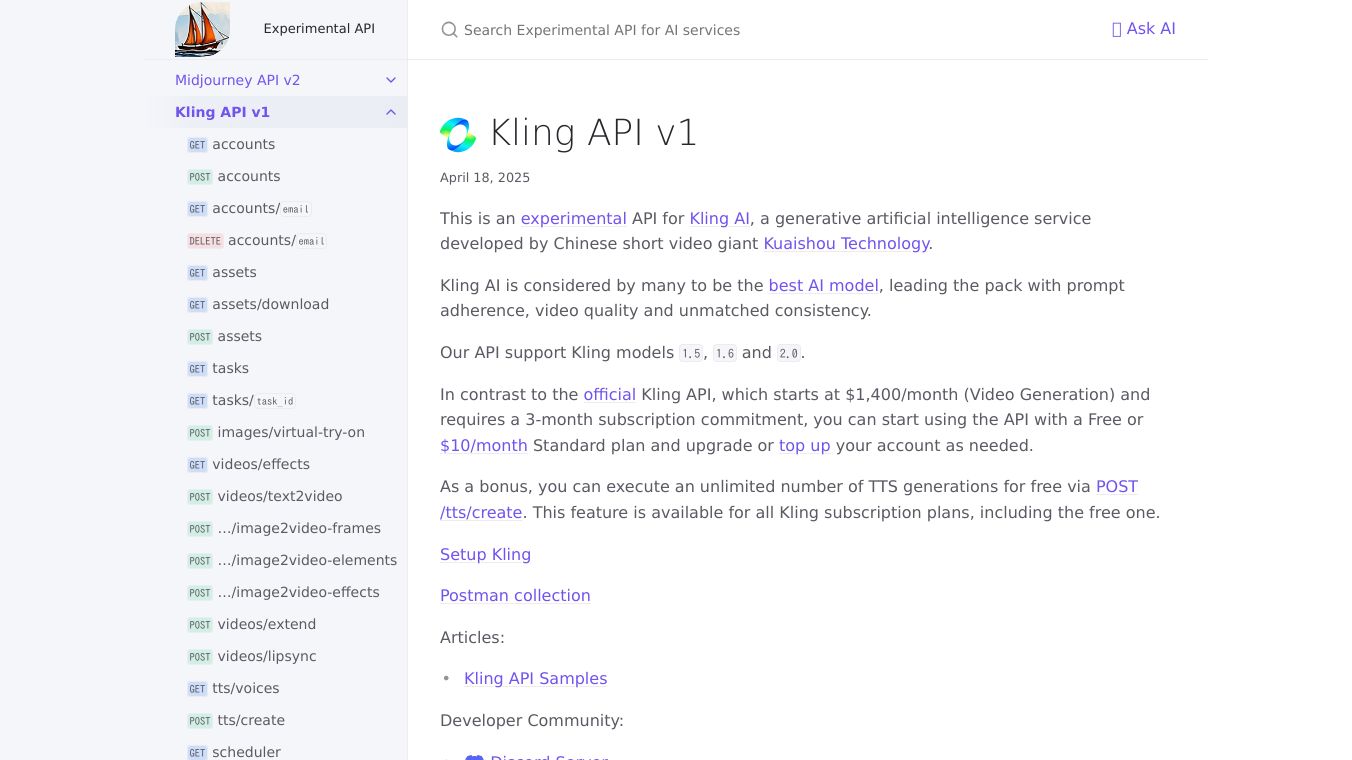Viewport: 1352px width, 760px height.
Task: Click the Kling swirl logo icon
Action: coord(458,134)
